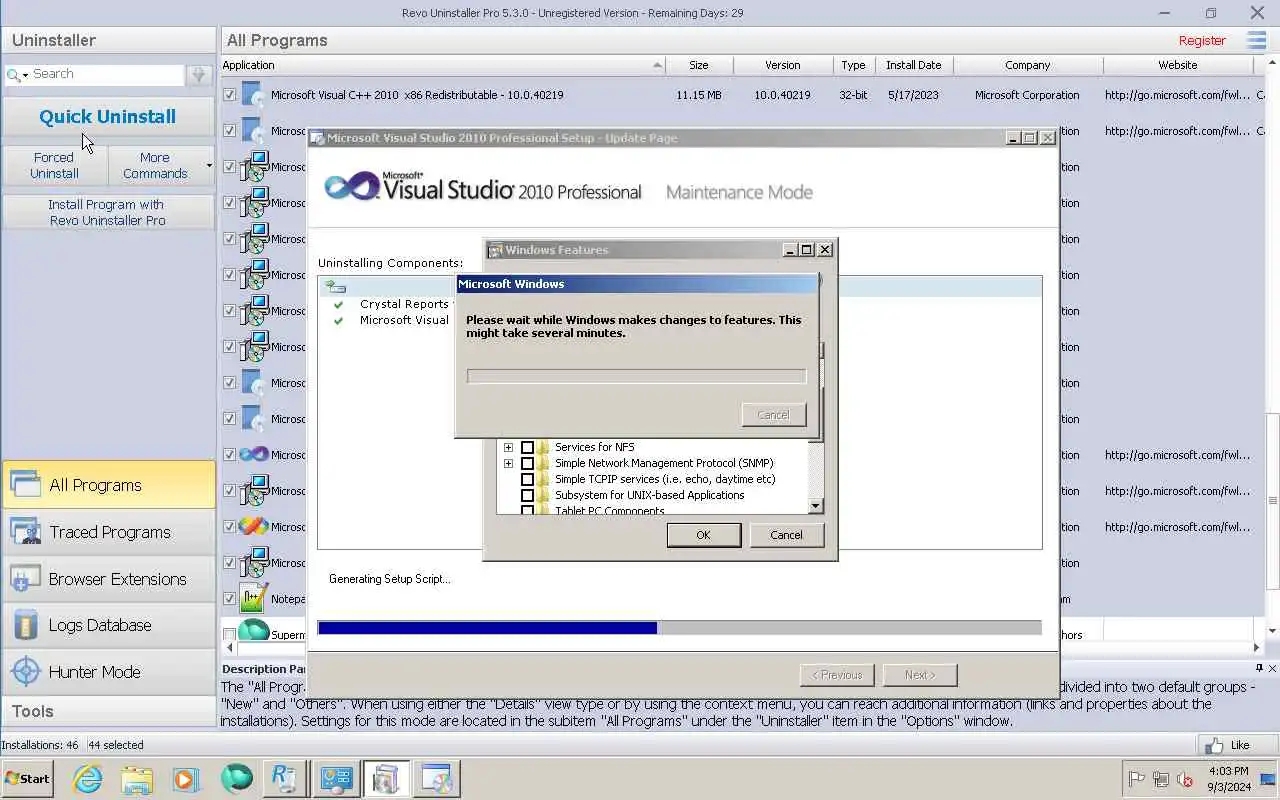Image resolution: width=1280 pixels, height=800 pixels.
Task: Click the program list scroll-down arrow
Action: click(1272, 631)
